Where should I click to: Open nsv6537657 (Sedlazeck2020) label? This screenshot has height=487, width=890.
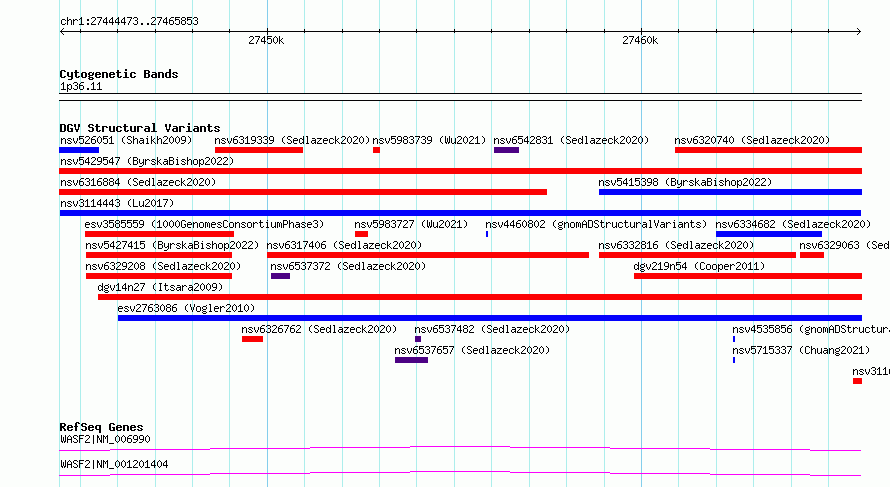click(472, 350)
